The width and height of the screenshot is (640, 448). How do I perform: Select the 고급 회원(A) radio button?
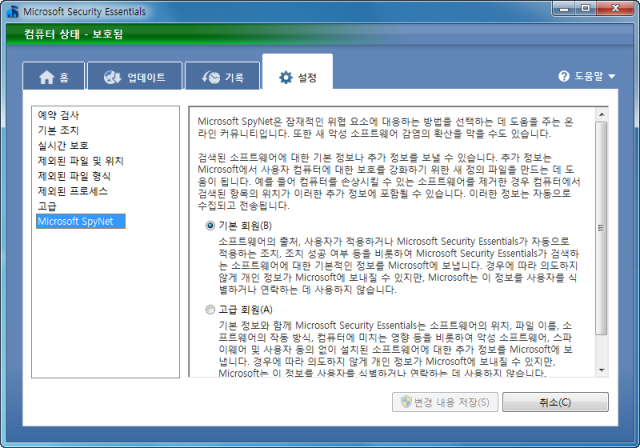click(x=210, y=310)
